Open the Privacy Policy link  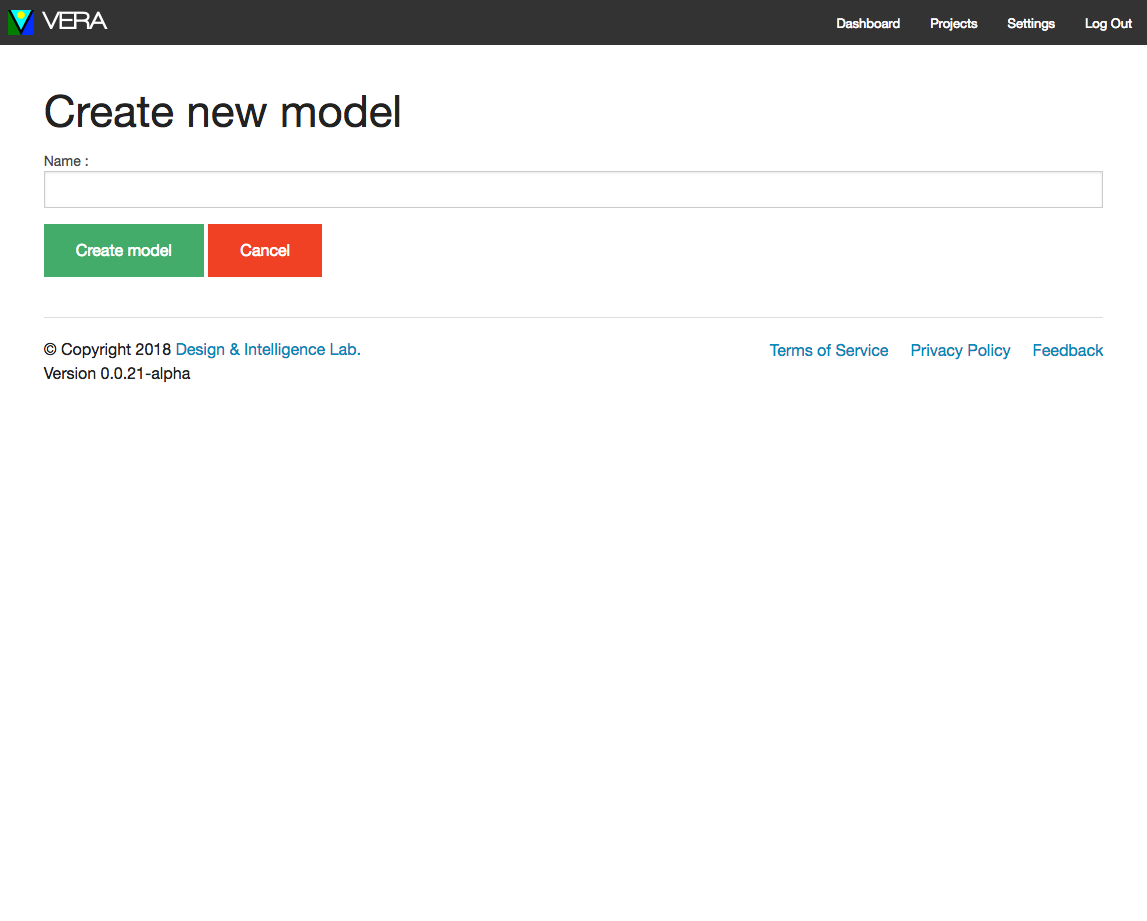click(x=960, y=350)
